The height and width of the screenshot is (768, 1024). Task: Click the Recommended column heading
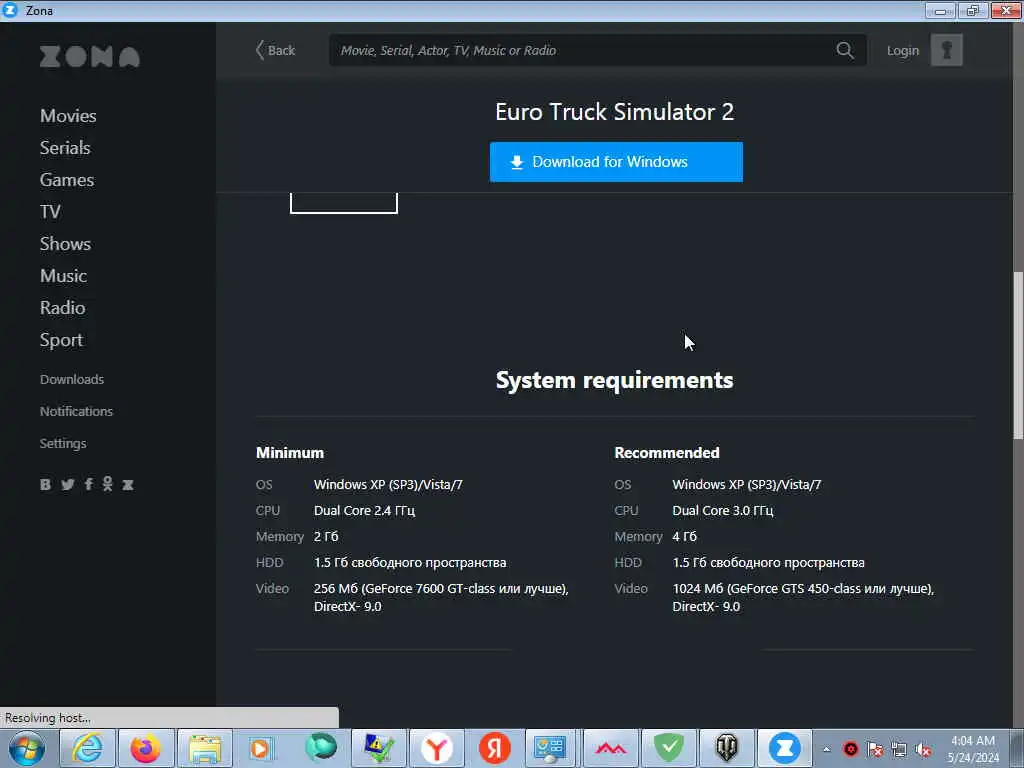tap(667, 453)
